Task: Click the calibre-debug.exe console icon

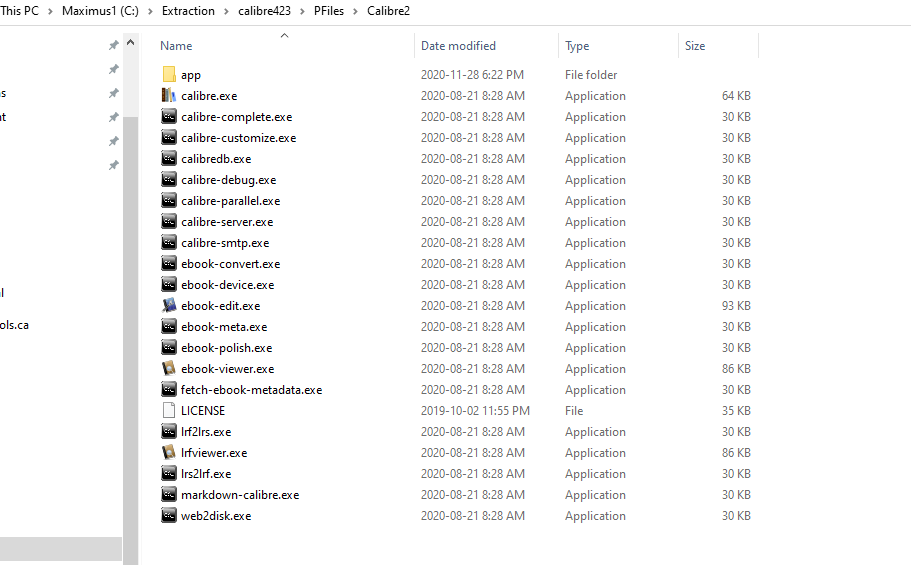Action: click(x=168, y=179)
